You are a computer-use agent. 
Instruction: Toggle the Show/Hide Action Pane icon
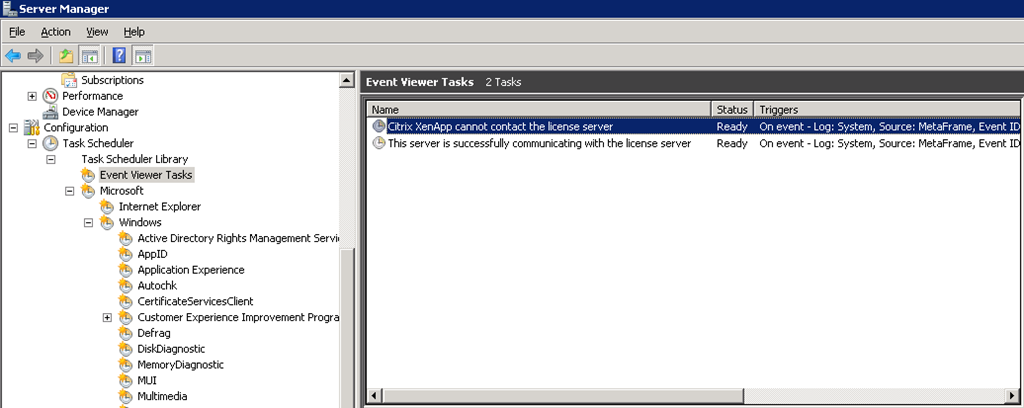click(x=143, y=56)
